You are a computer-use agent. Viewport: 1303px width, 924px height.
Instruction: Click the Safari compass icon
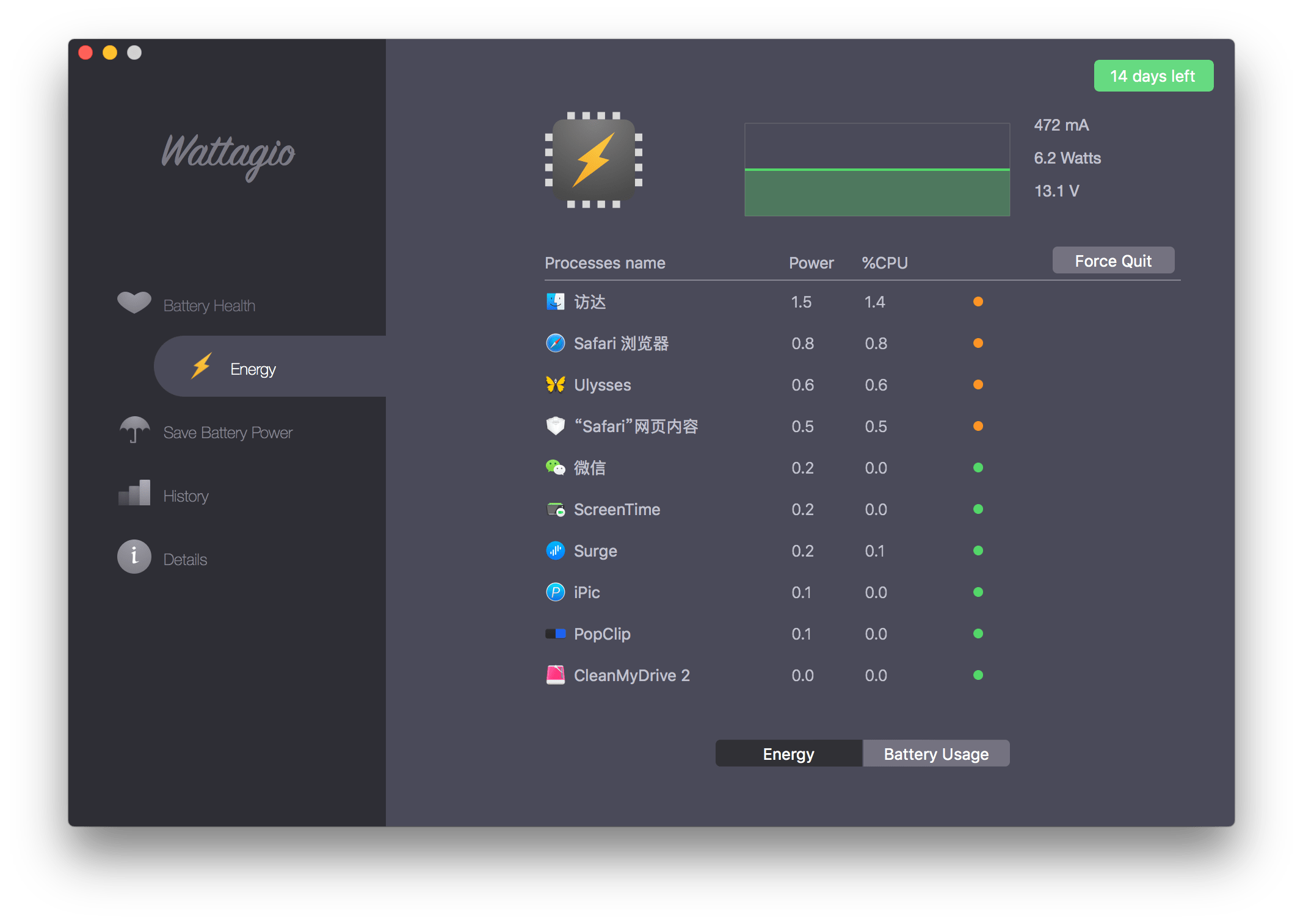[555, 343]
